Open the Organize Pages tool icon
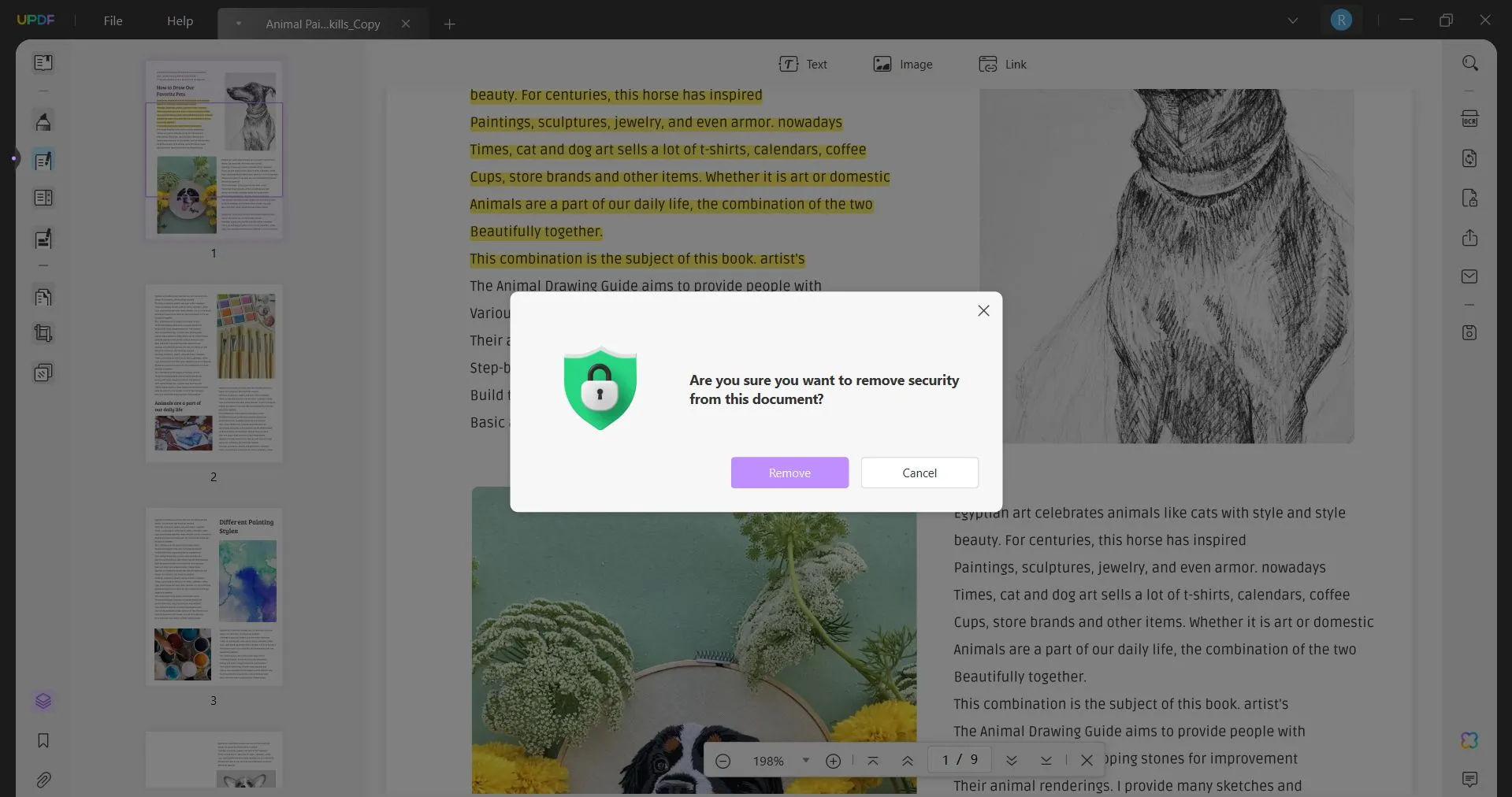This screenshot has width=1512, height=797. coord(43,297)
